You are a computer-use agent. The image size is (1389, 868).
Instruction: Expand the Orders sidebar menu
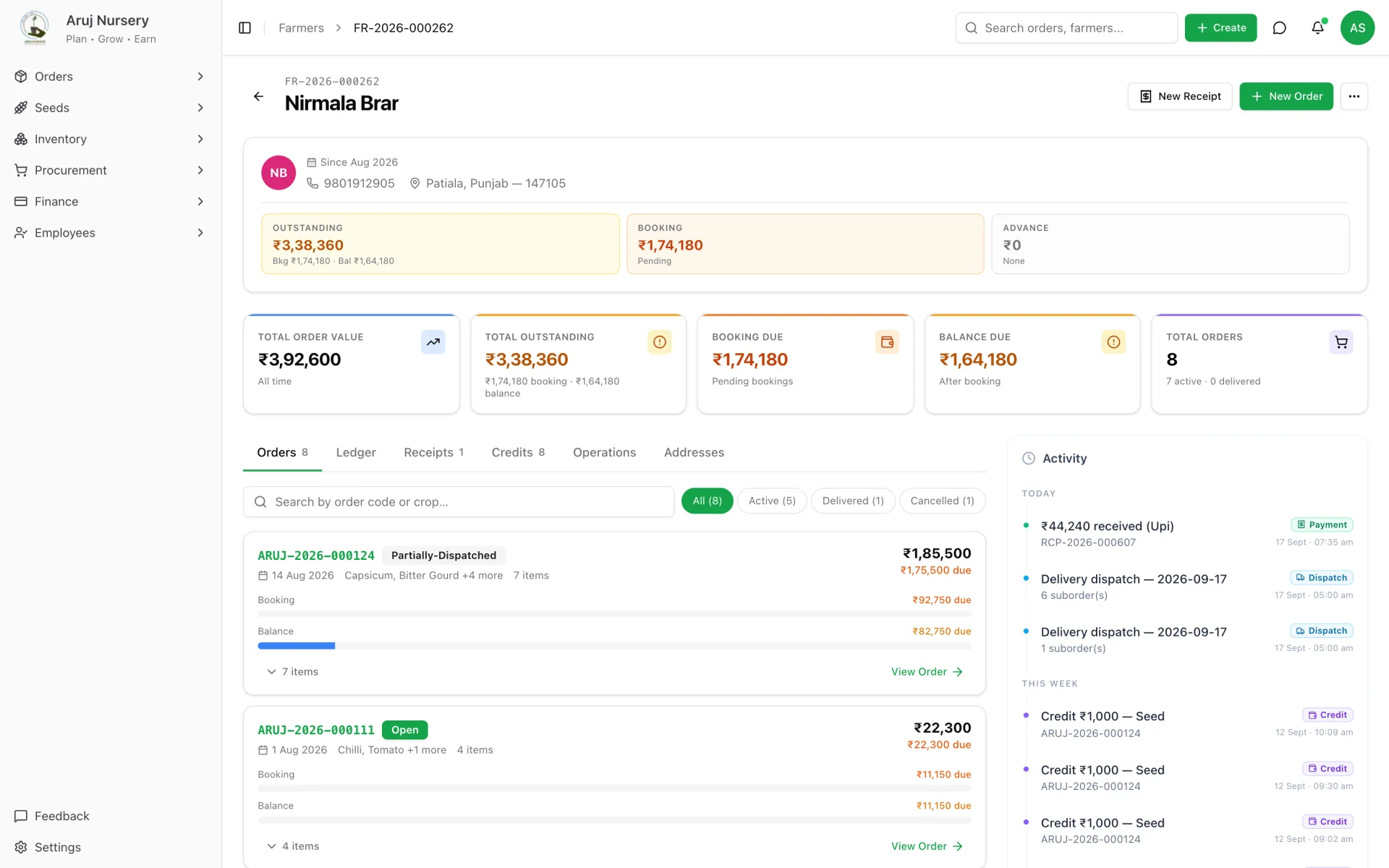click(111, 77)
